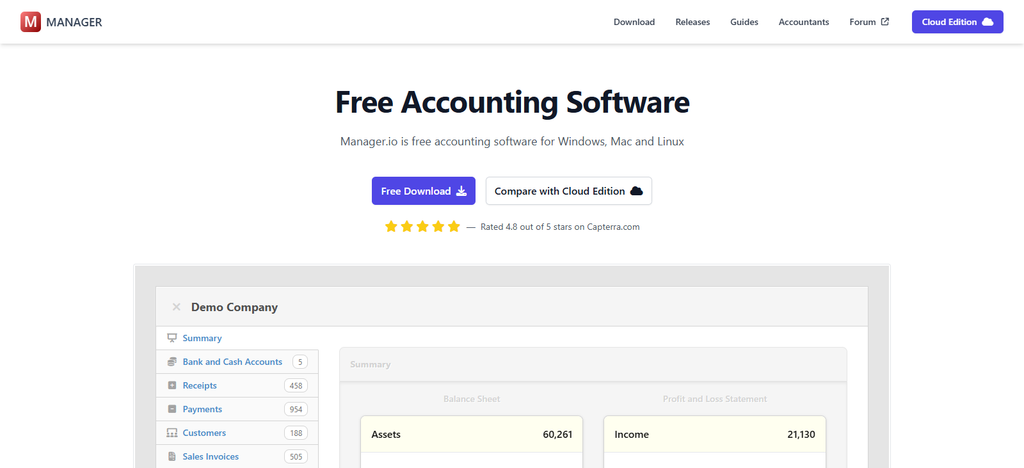The height and width of the screenshot is (468, 1024).
Task: Click Compare with Cloud Edition button
Action: click(x=568, y=191)
